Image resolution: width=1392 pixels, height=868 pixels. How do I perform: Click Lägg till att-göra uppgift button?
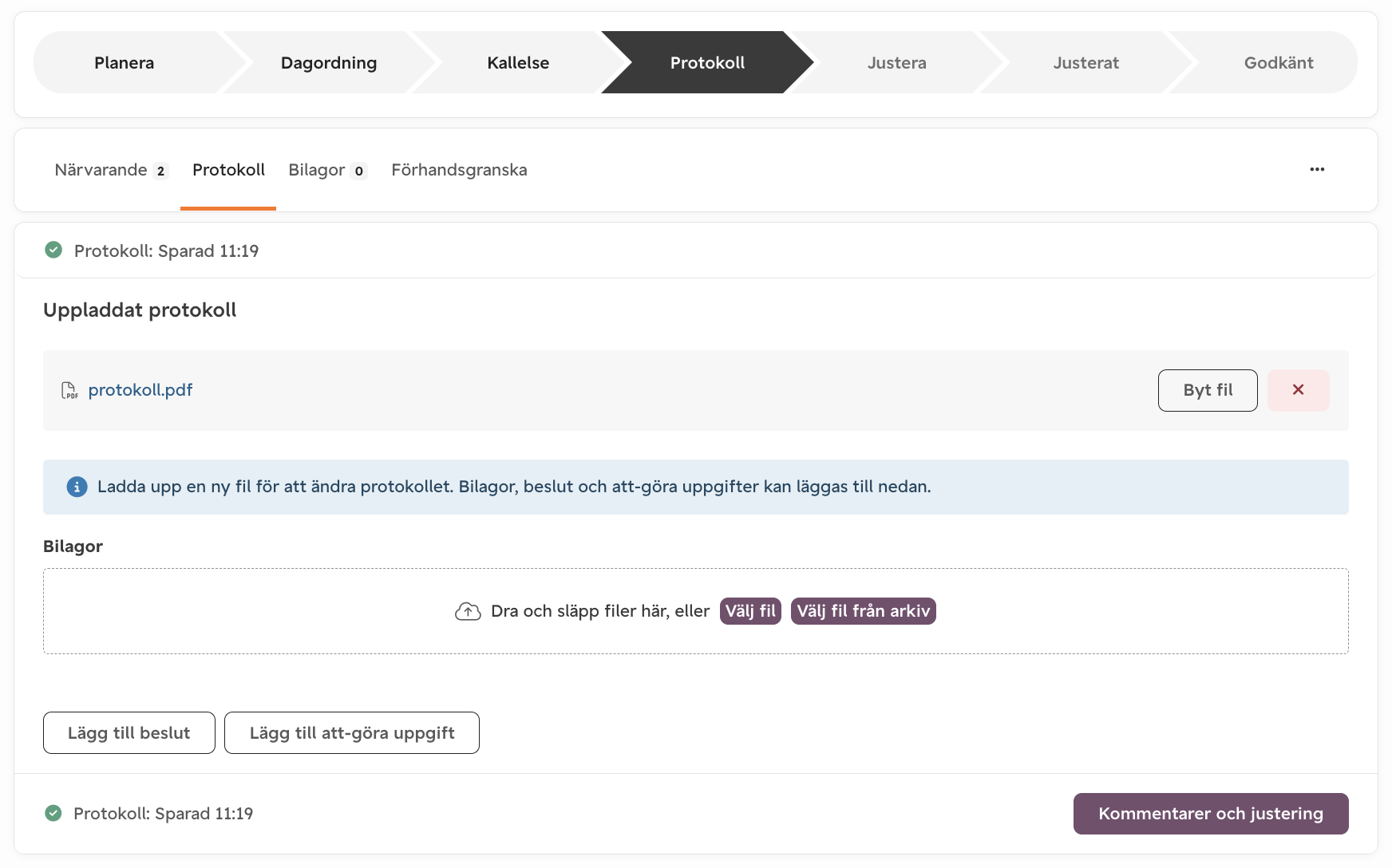tap(352, 732)
